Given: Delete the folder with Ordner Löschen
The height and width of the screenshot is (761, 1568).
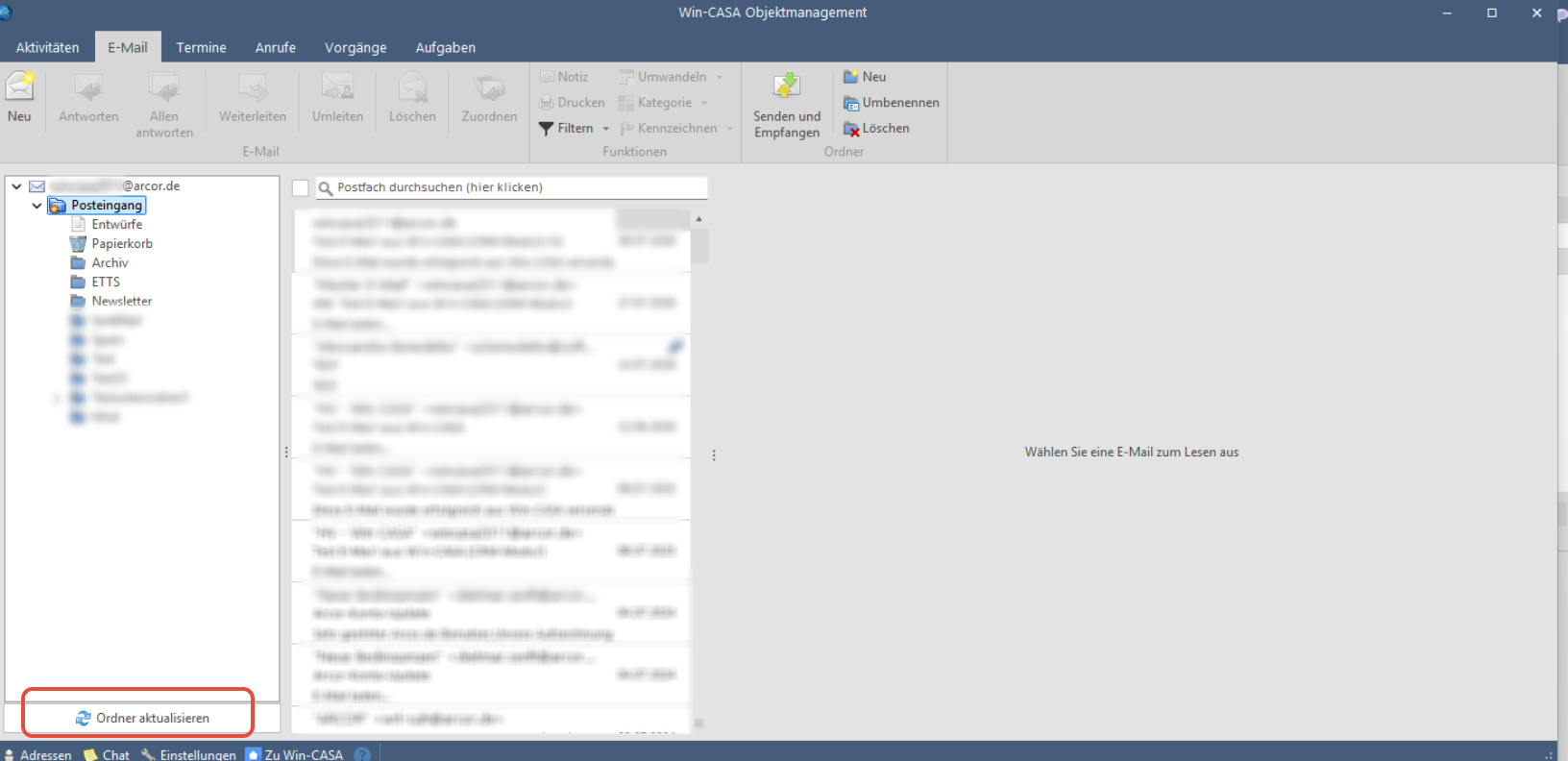Looking at the screenshot, I should pos(876,129).
